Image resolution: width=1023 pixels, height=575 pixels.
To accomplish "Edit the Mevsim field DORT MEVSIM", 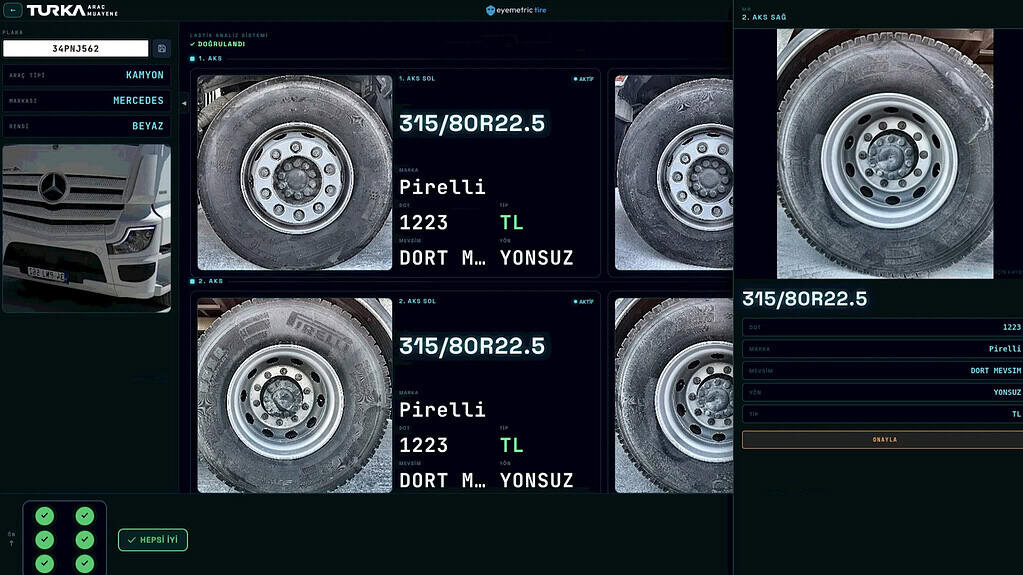I will 883,370.
